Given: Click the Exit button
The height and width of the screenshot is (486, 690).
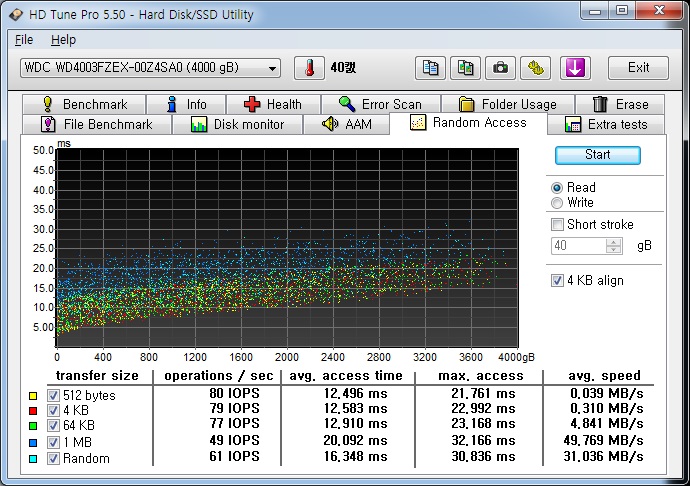Looking at the screenshot, I should 638,68.
